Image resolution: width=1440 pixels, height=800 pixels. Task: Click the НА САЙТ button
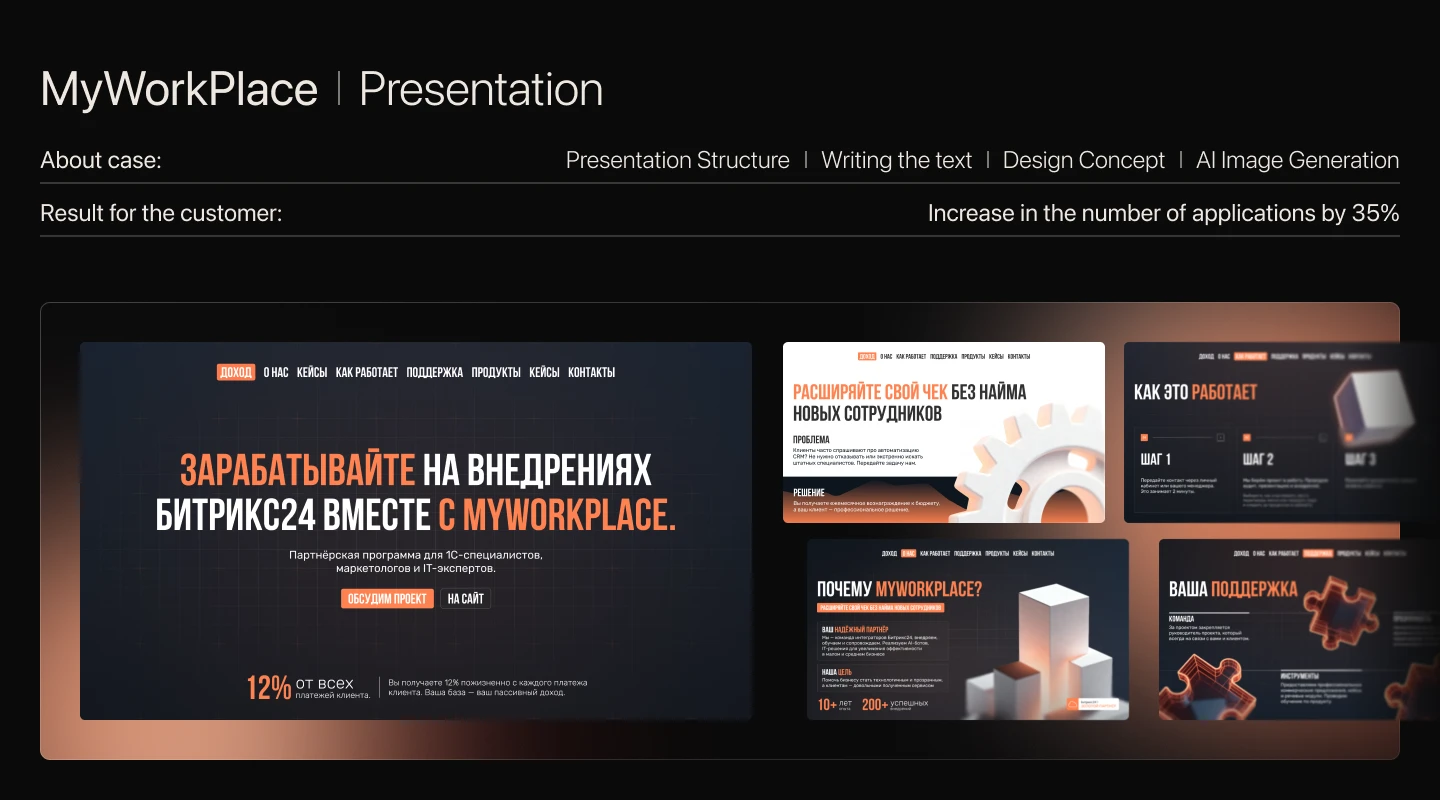click(x=465, y=599)
